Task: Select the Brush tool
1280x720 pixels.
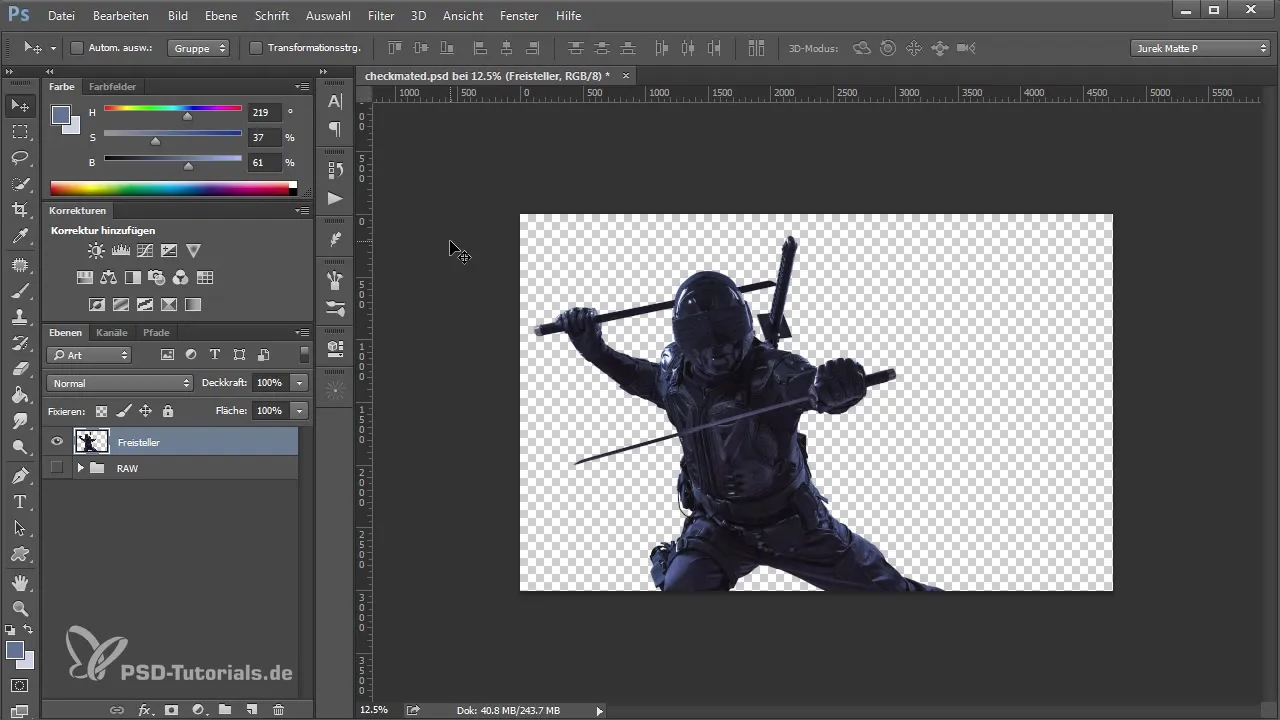Action: 20,291
